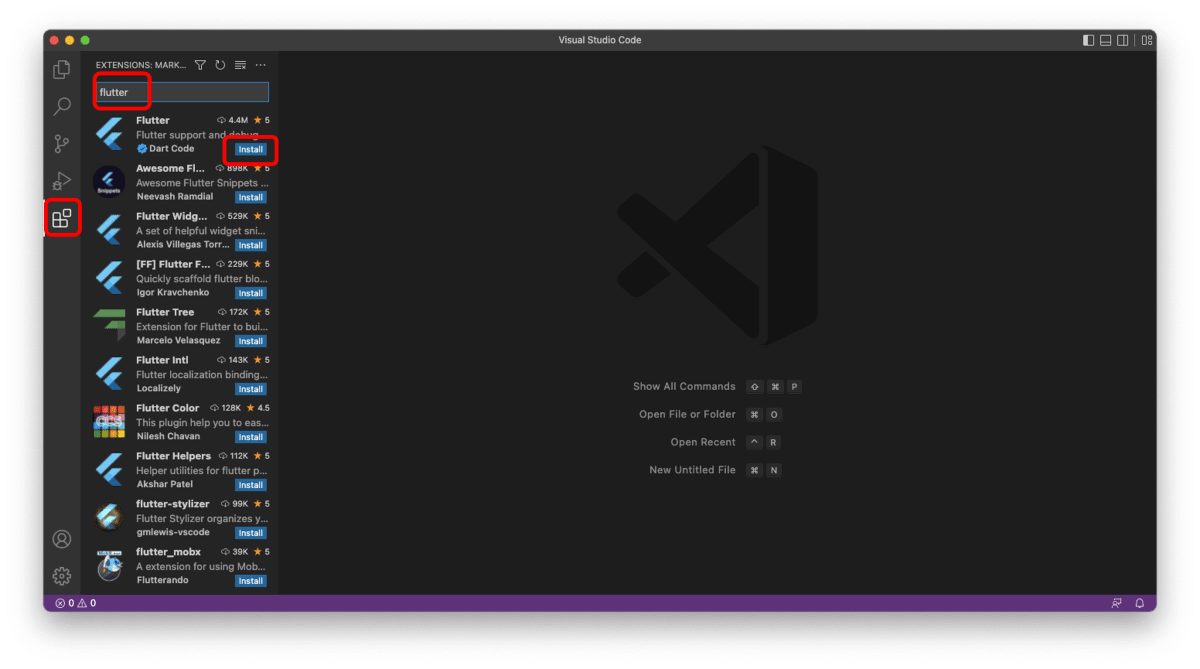Install the flutter-stylizer extension
The height and width of the screenshot is (669, 1200).
pyautogui.click(x=251, y=533)
